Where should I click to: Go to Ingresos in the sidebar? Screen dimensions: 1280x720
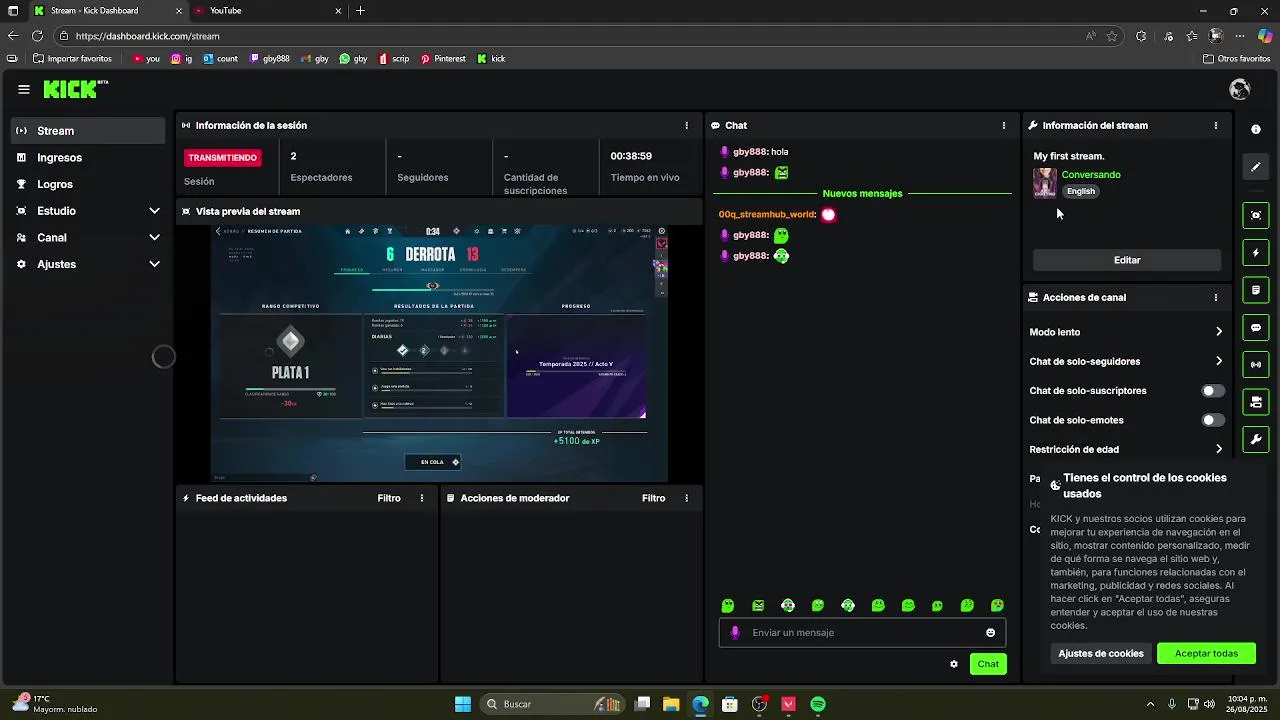[88, 158]
